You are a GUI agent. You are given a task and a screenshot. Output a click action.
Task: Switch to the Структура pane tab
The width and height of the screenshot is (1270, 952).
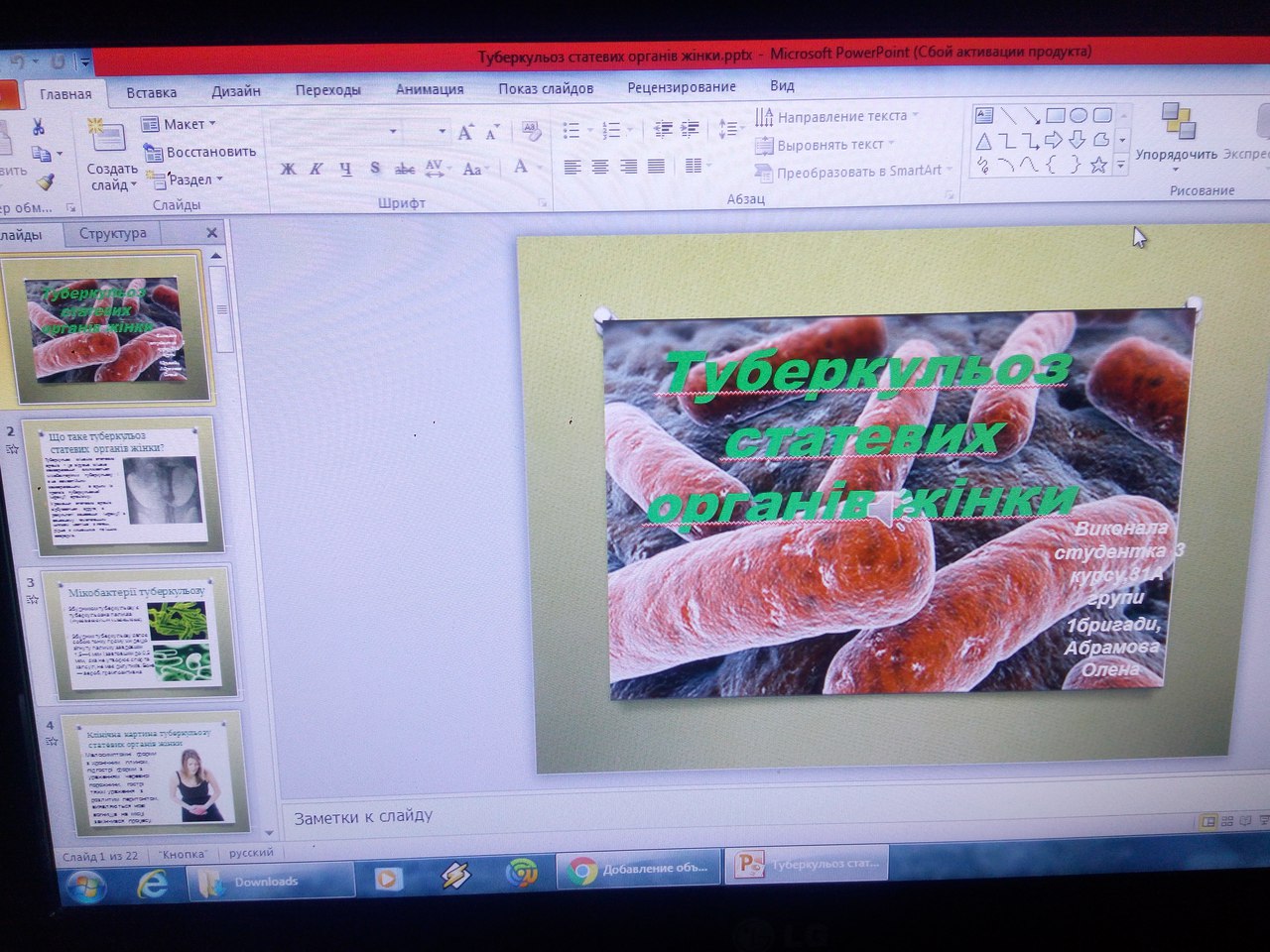(x=113, y=234)
